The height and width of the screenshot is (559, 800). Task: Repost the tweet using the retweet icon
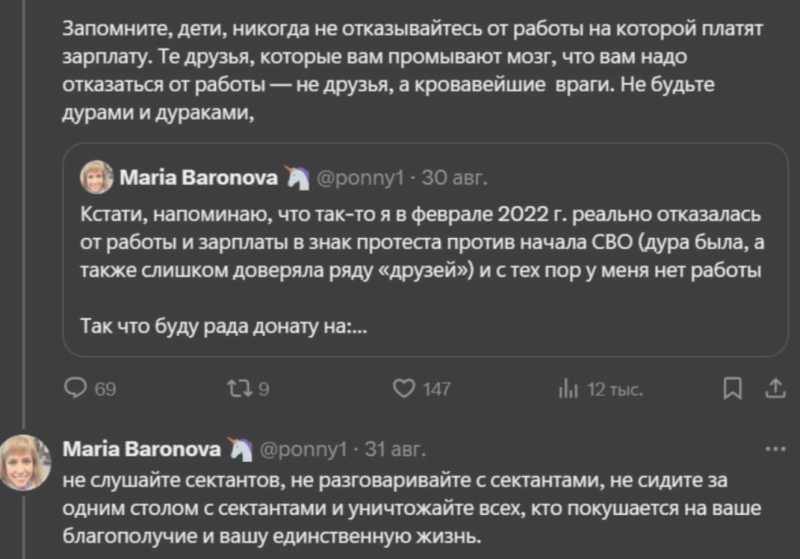tap(244, 389)
